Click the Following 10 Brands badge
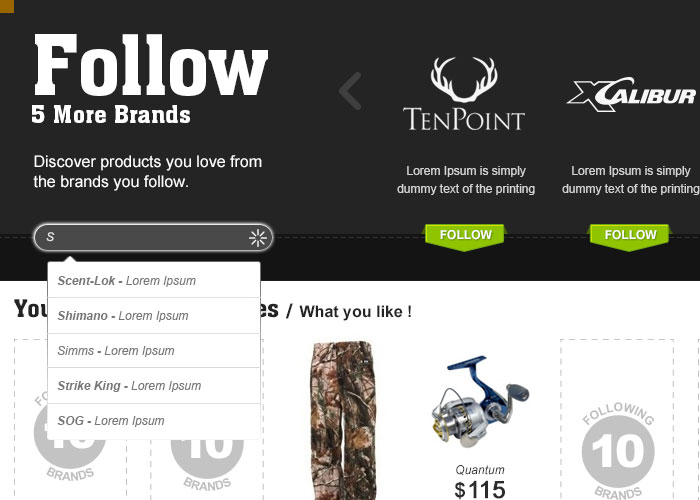 pyautogui.click(x=618, y=450)
